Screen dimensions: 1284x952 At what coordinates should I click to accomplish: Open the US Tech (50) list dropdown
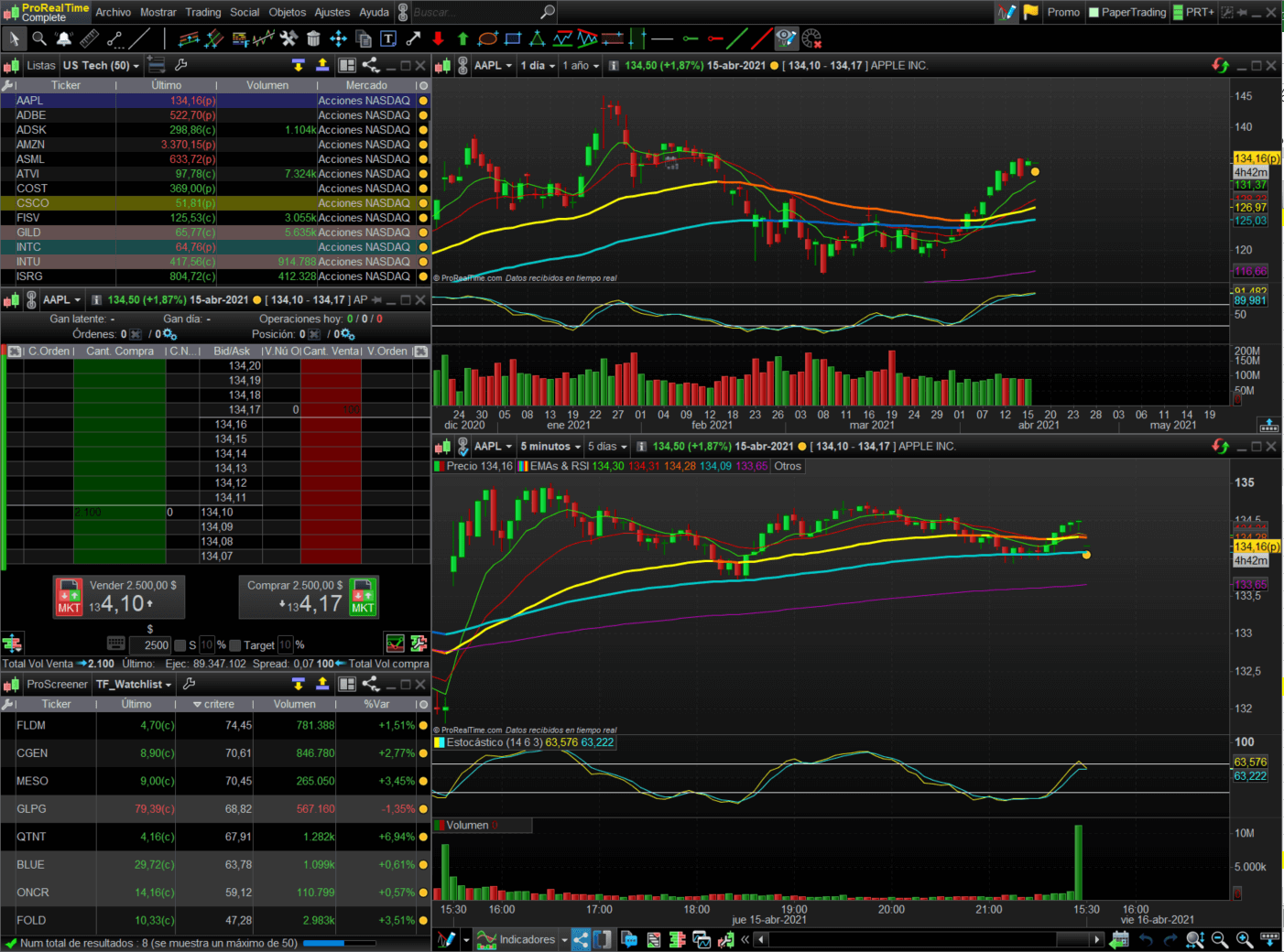tap(101, 65)
